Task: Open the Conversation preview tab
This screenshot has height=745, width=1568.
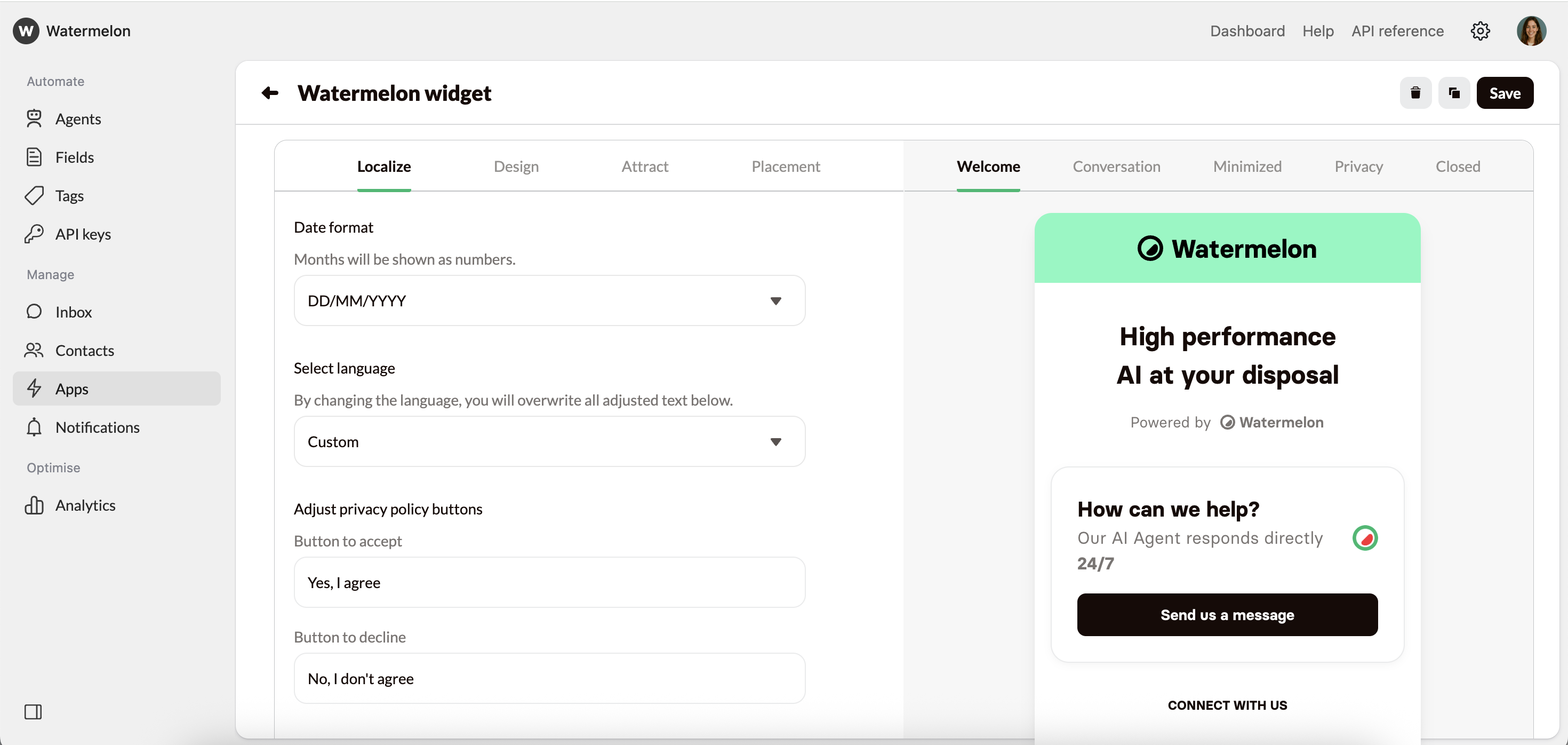Action: (x=1116, y=167)
